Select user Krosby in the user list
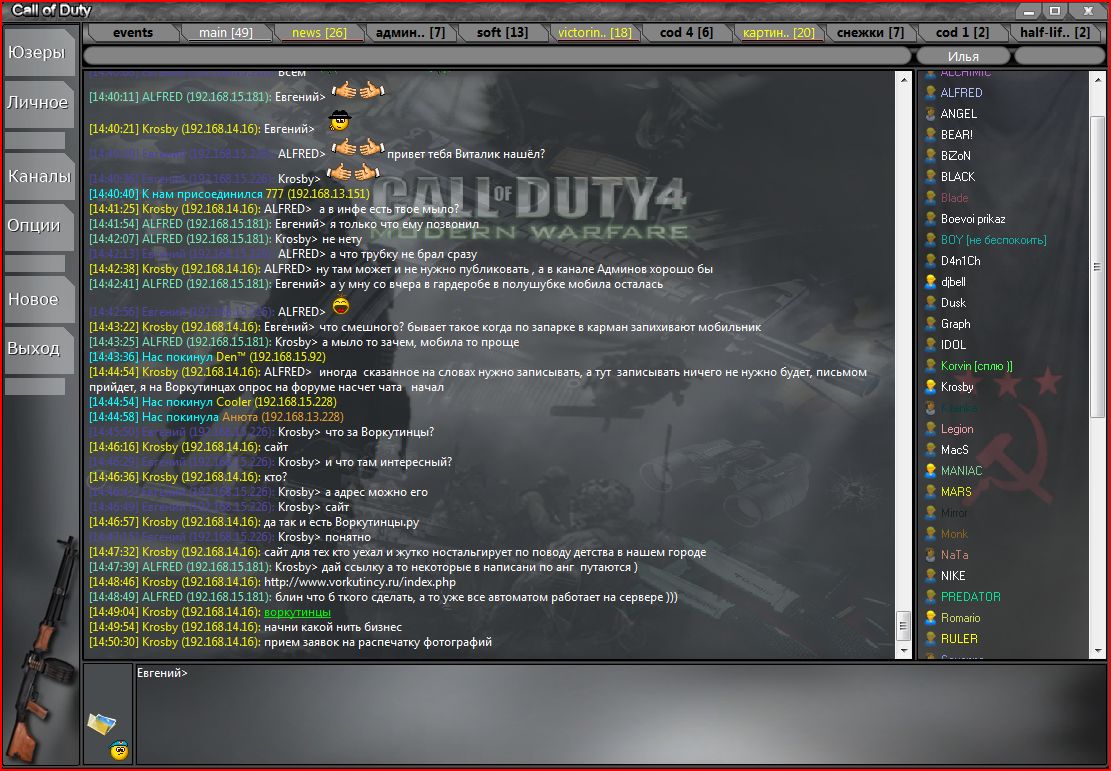1111x771 pixels. coord(957,387)
